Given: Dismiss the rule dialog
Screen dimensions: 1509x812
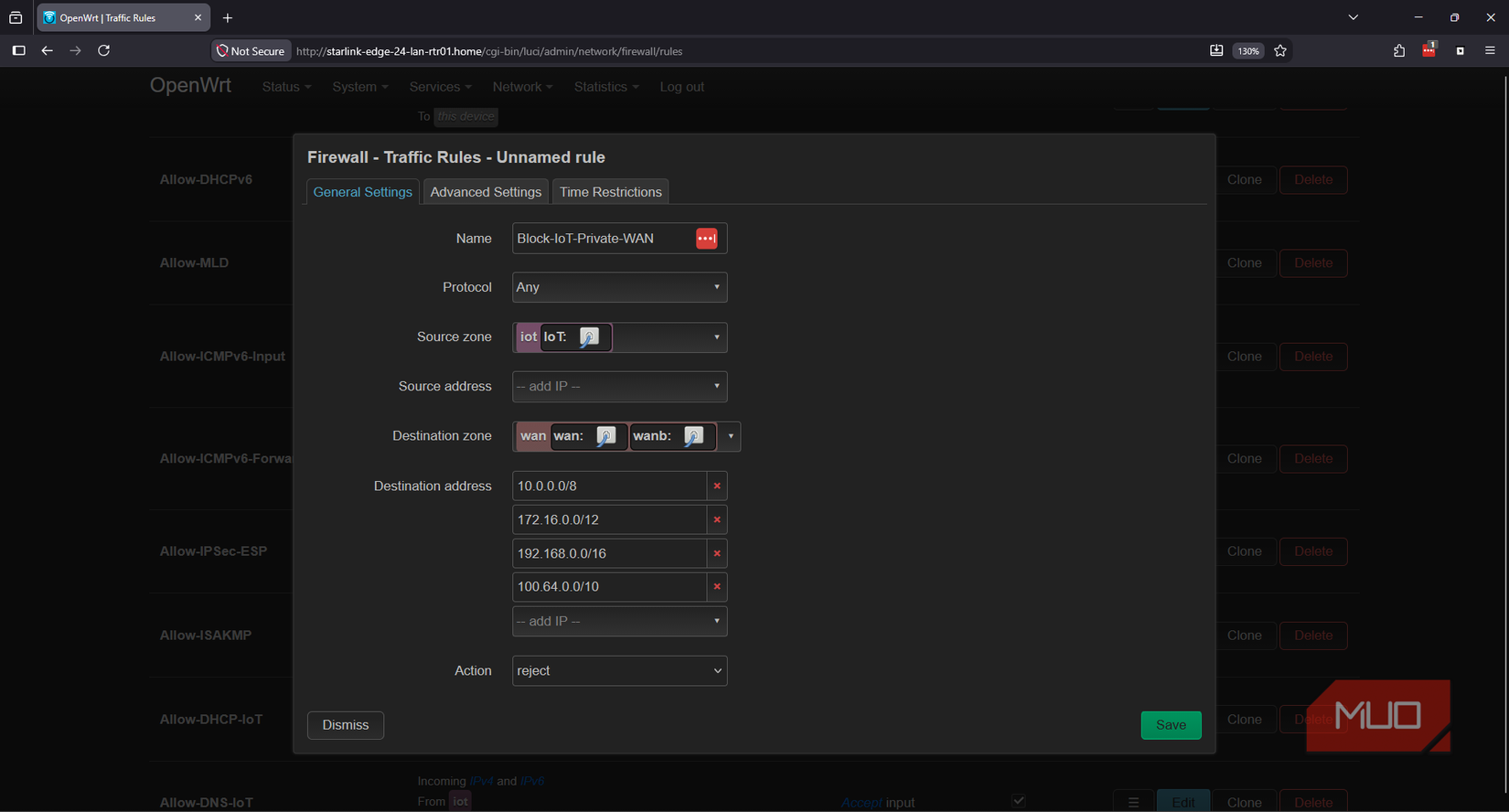Looking at the screenshot, I should (346, 725).
